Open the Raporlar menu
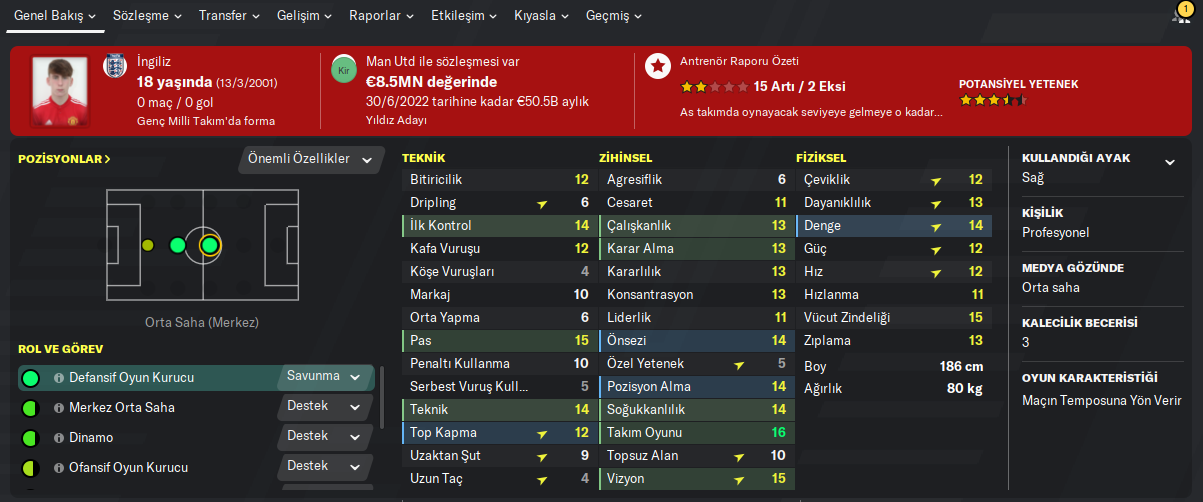The height and width of the screenshot is (502, 1203). (383, 17)
